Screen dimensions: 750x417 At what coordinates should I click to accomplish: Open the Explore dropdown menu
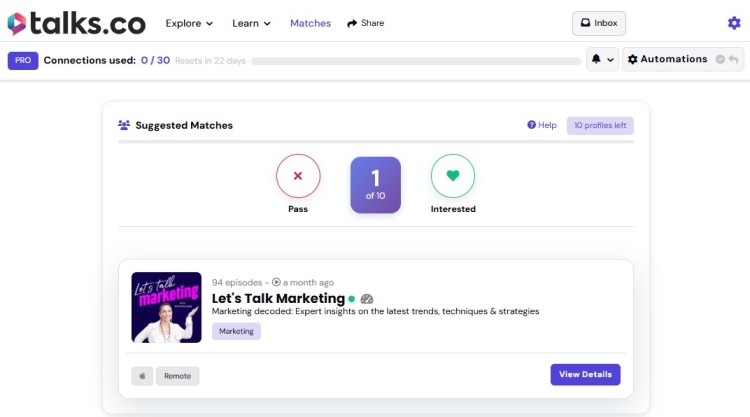point(189,23)
